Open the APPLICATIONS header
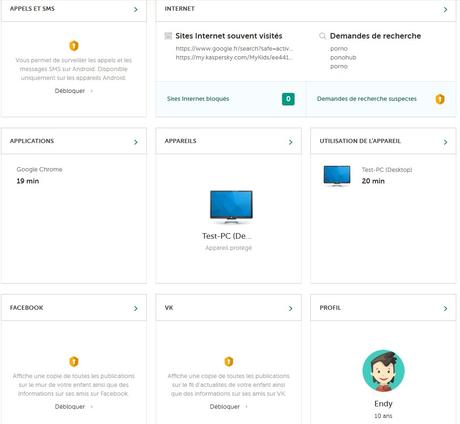 [32, 141]
